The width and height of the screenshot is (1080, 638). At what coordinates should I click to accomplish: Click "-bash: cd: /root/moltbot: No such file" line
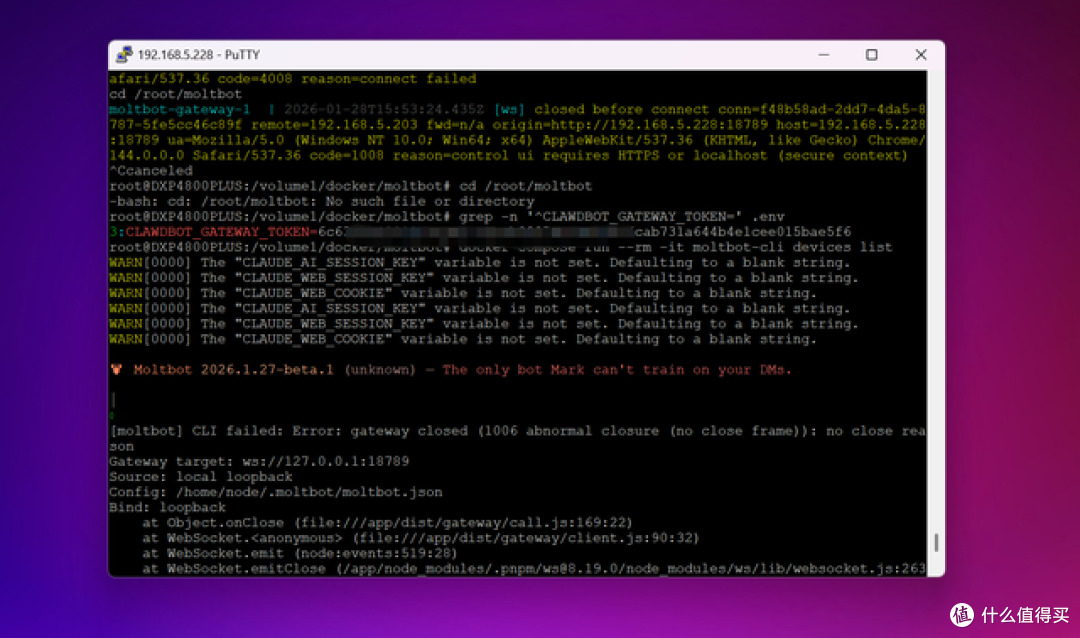tap(322, 201)
